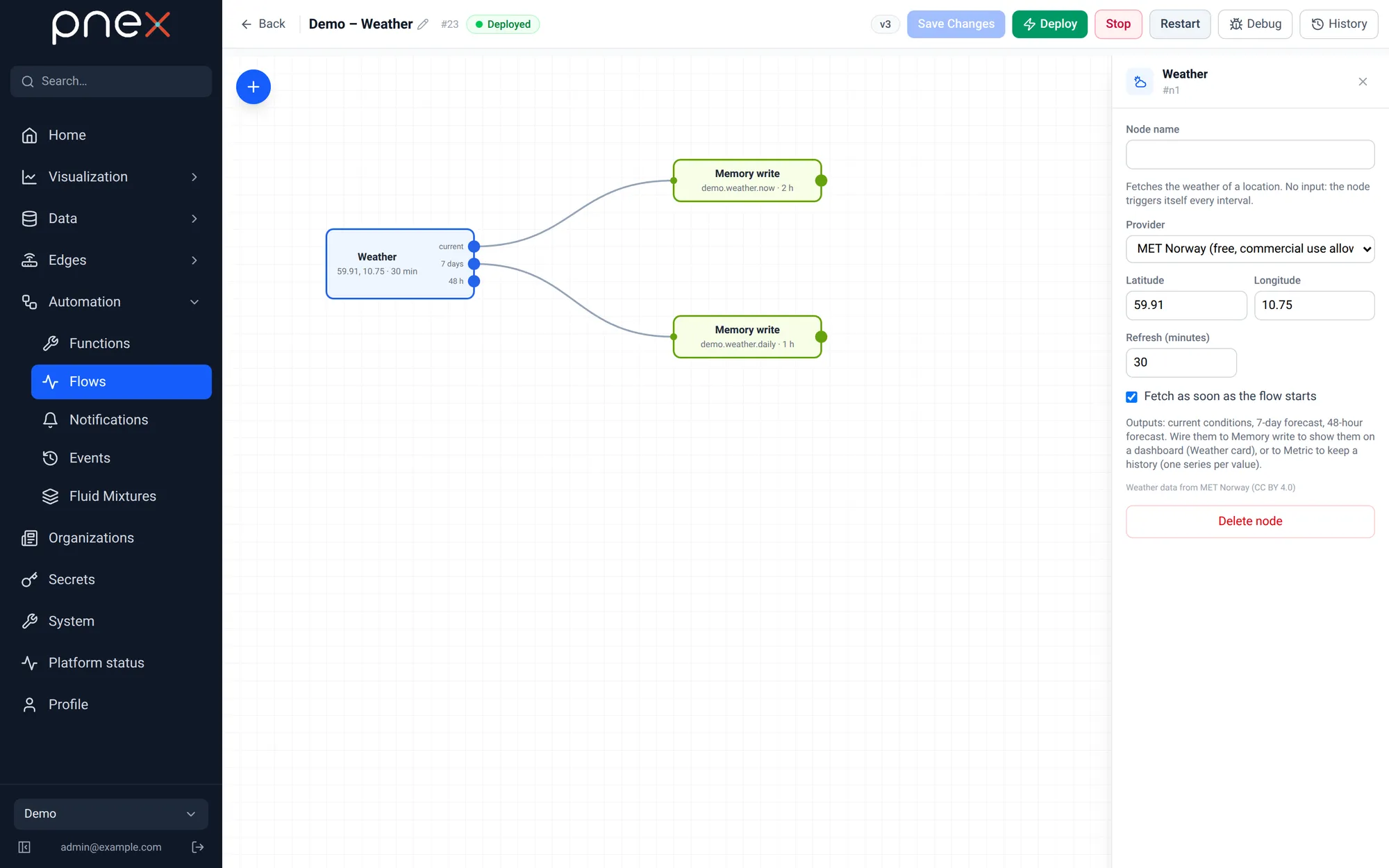Open flow History
This screenshot has height=868, width=1389.
pyautogui.click(x=1339, y=24)
